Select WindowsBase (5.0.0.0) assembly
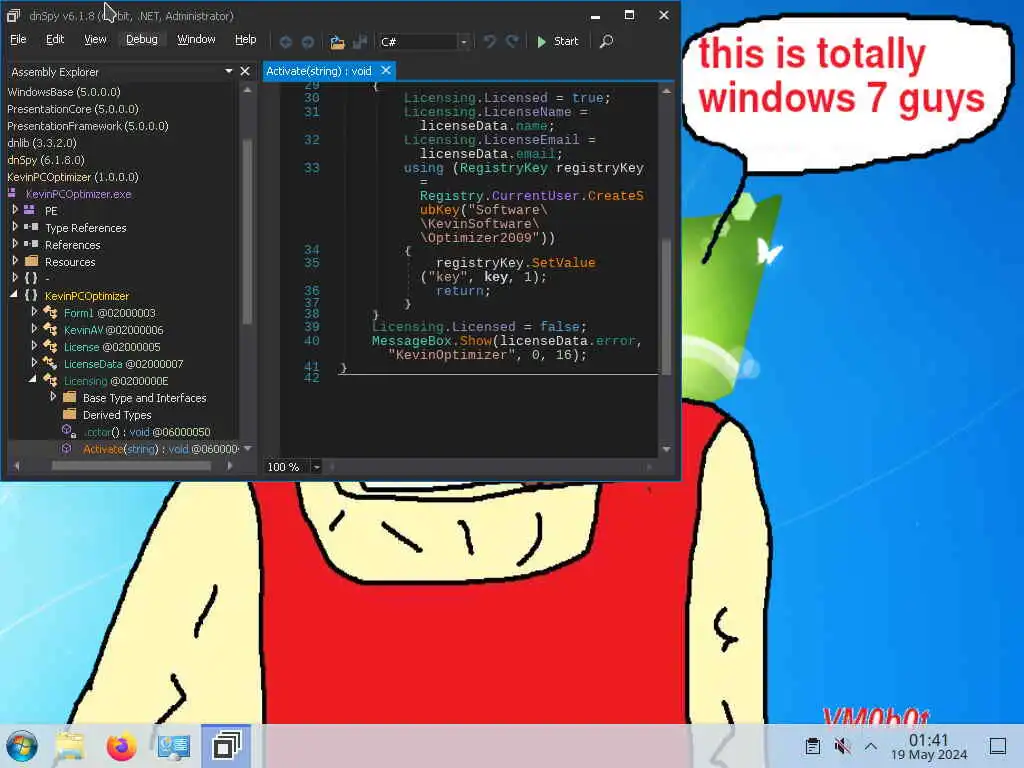Viewport: 1024px width, 768px height. pyautogui.click(x=63, y=92)
